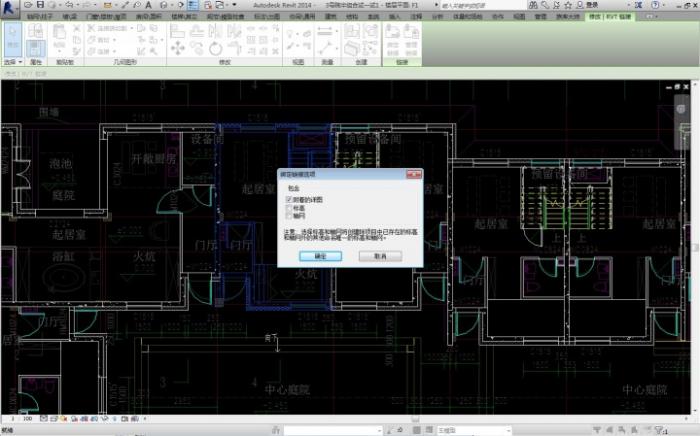Screen dimensions: 700x436
Task: Click the 确定 button in dialog
Action: (319, 256)
